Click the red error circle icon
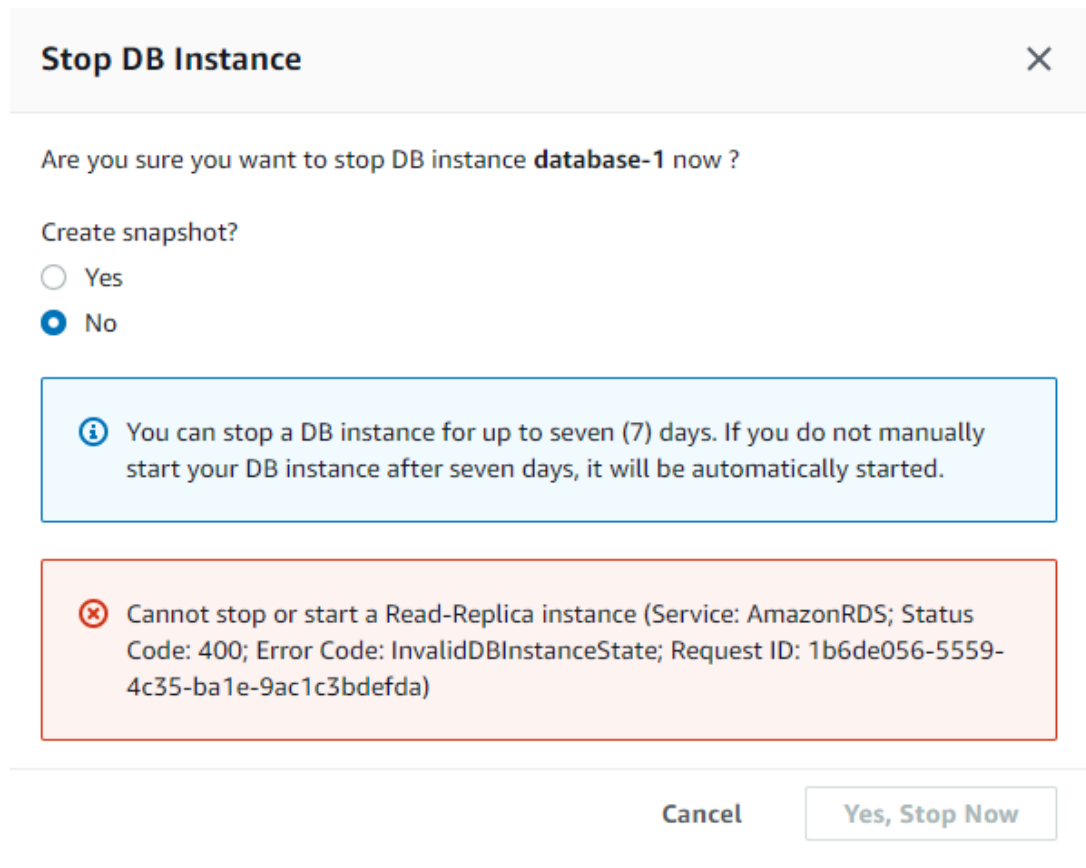 [93, 614]
